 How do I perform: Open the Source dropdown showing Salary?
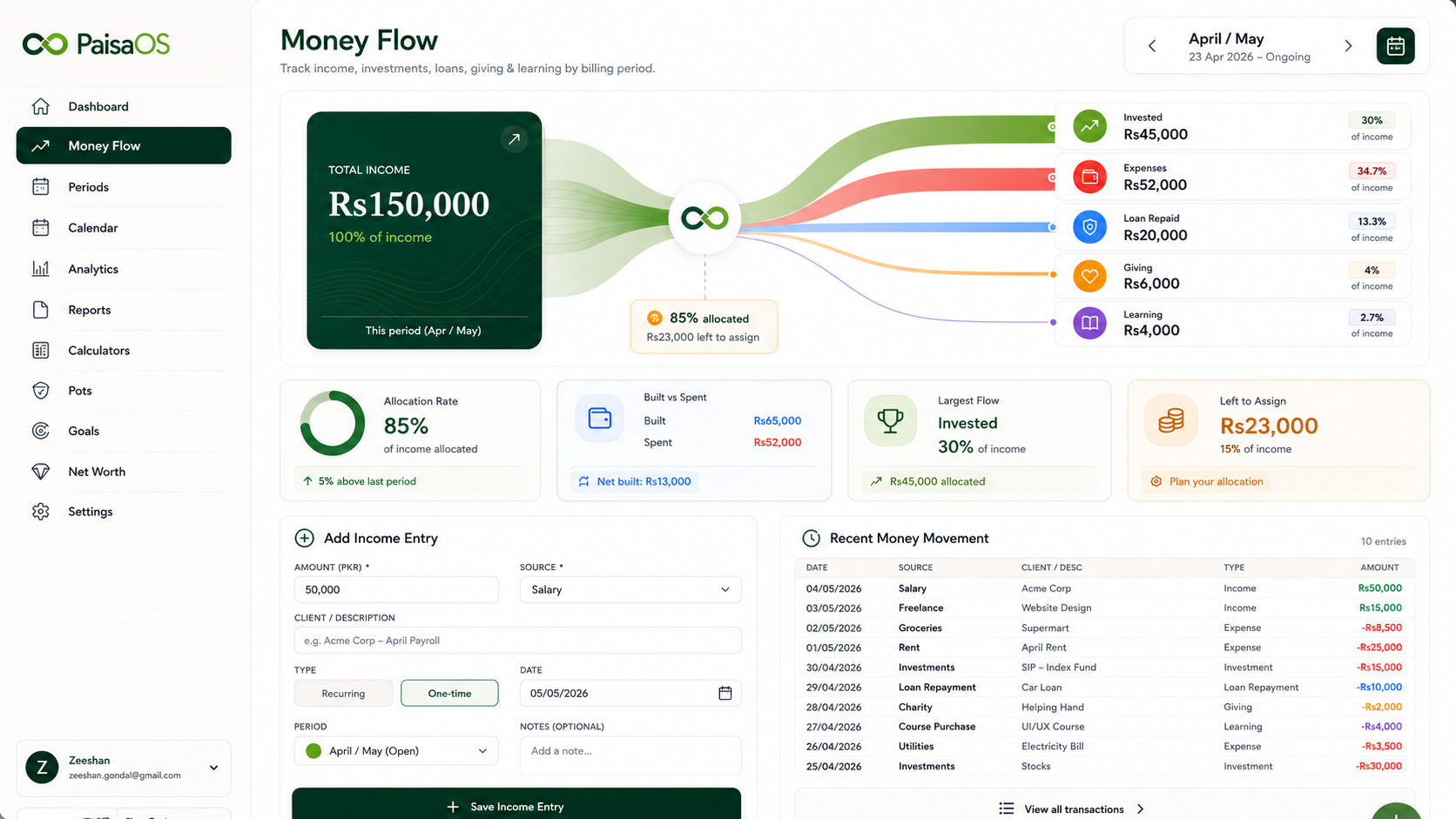coord(630,589)
